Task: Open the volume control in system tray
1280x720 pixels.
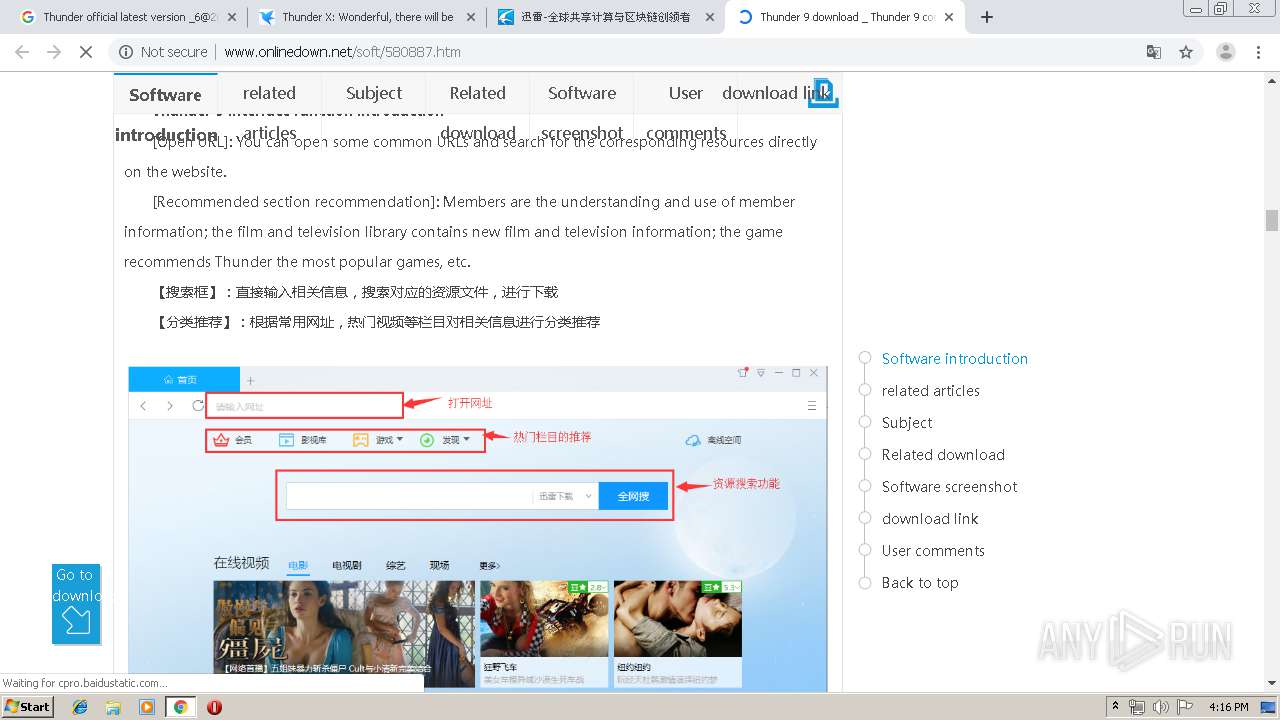Action: [1161, 707]
